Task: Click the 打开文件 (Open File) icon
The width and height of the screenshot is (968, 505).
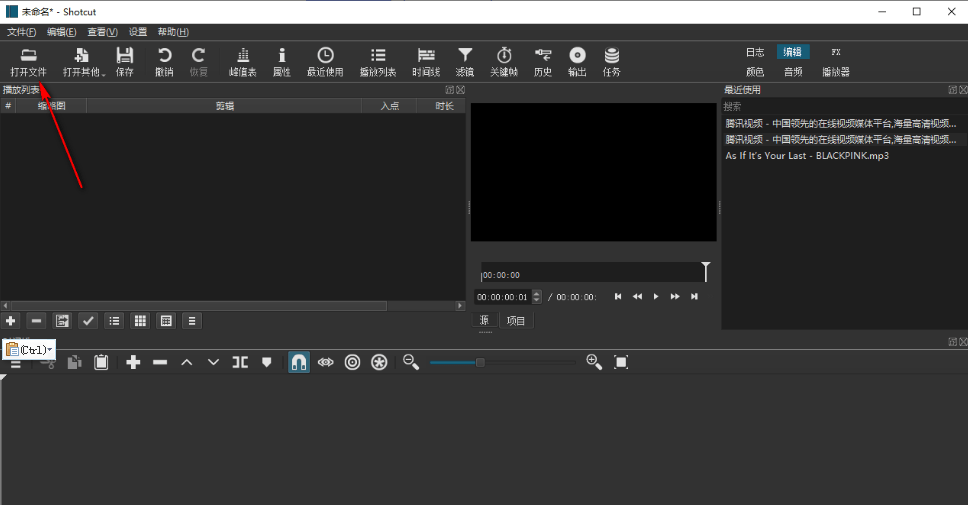Action: pos(28,56)
